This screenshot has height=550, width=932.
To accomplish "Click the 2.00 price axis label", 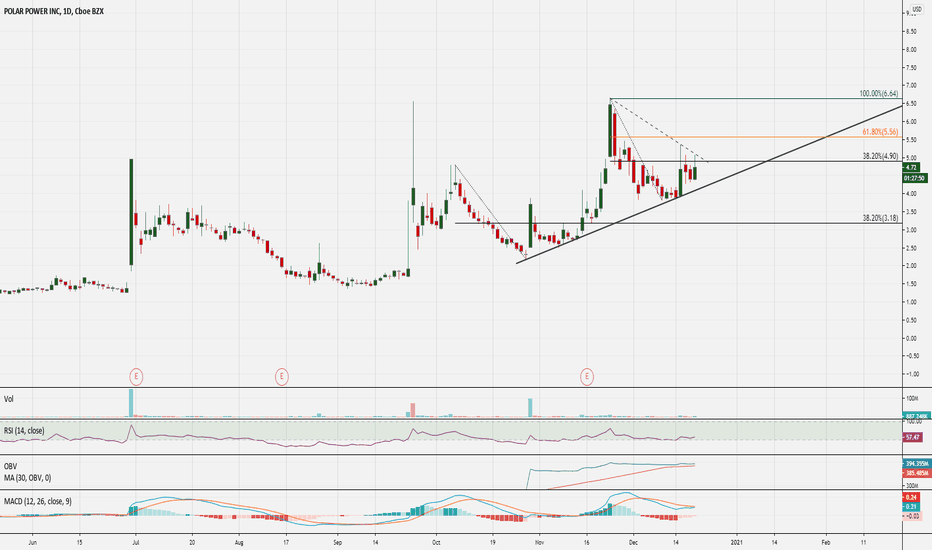I will [911, 266].
